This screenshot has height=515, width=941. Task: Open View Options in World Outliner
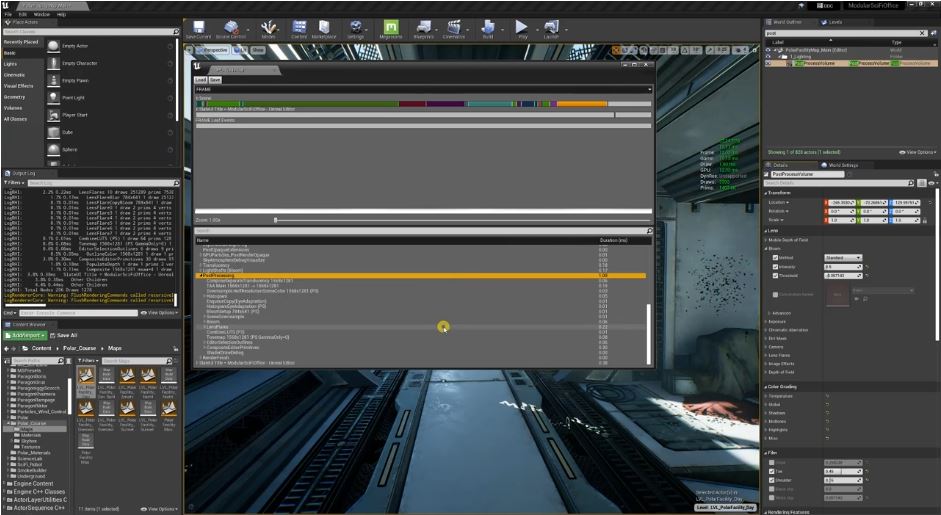click(x=916, y=152)
